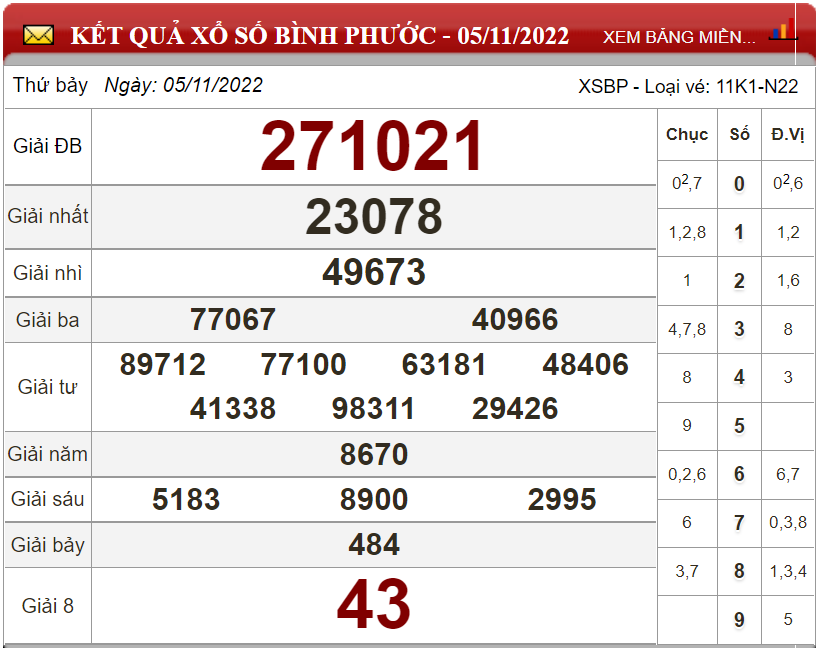Click fourth prize number 48406
Viewport: 820px width, 648px height.
click(585, 365)
